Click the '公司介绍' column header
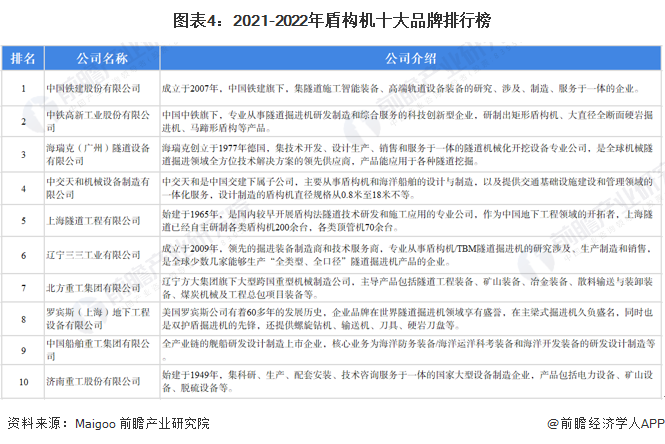 click(411, 58)
